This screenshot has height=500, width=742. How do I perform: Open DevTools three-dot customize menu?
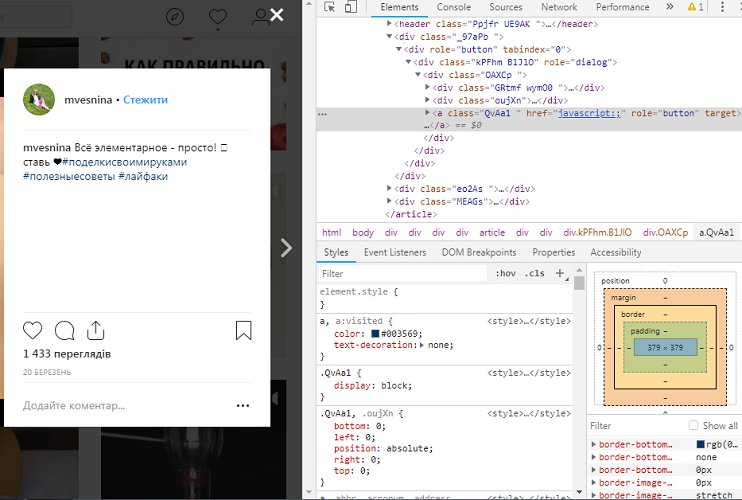coord(722,7)
